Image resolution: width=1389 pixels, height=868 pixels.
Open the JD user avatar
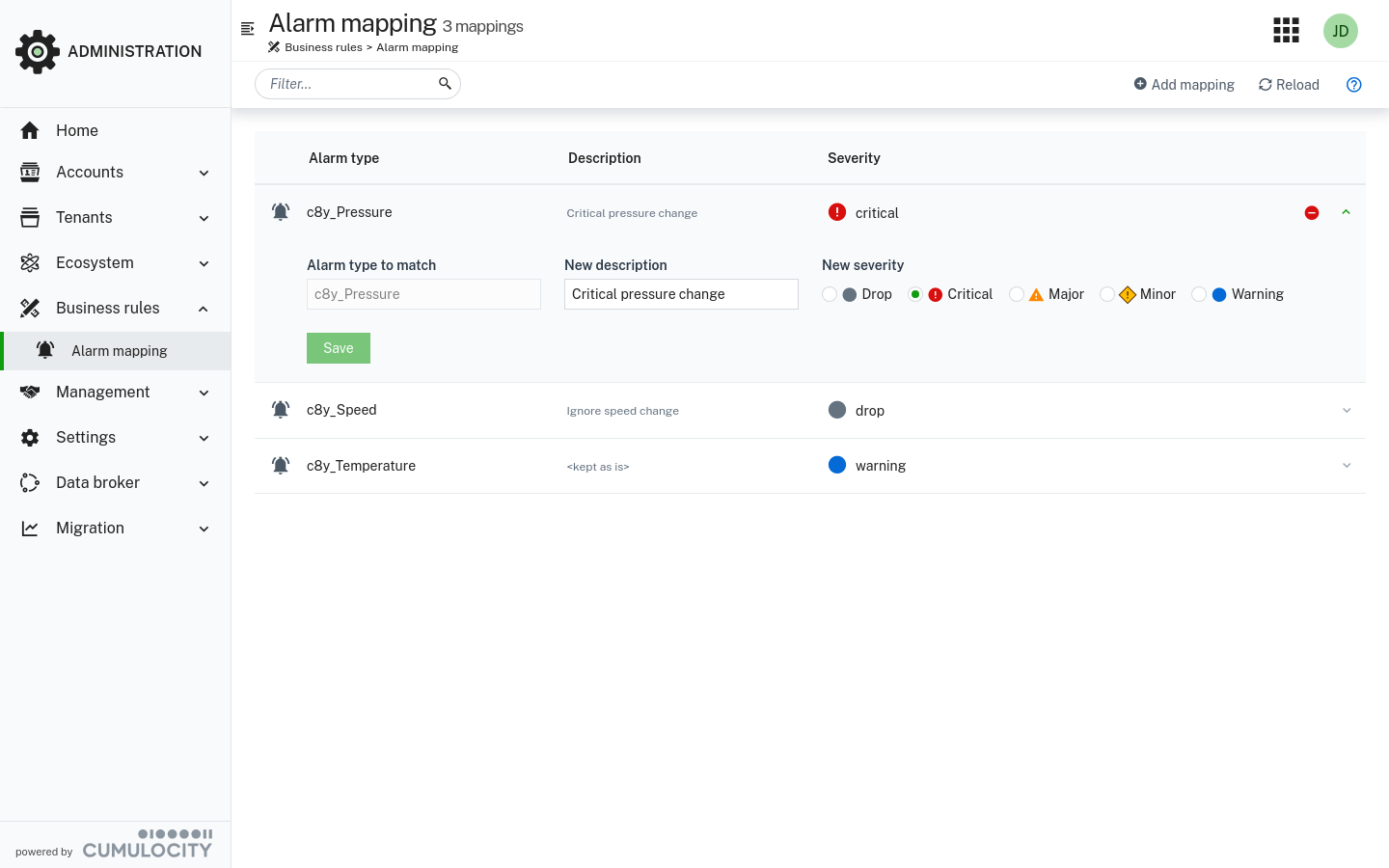click(x=1340, y=30)
